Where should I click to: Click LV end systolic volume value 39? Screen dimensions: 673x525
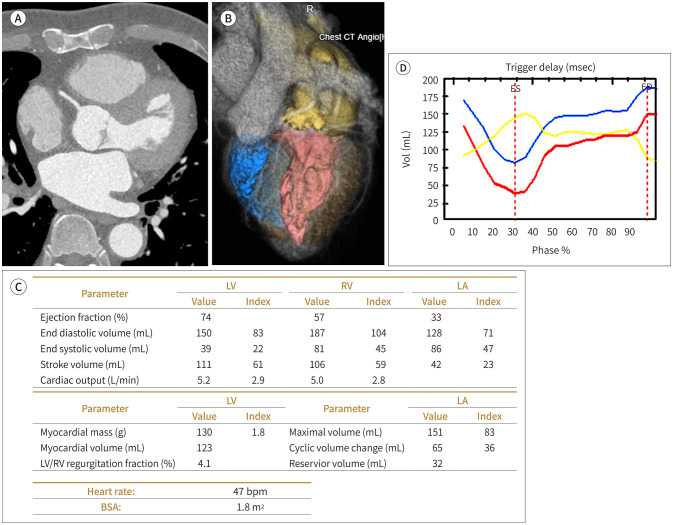tap(206, 349)
